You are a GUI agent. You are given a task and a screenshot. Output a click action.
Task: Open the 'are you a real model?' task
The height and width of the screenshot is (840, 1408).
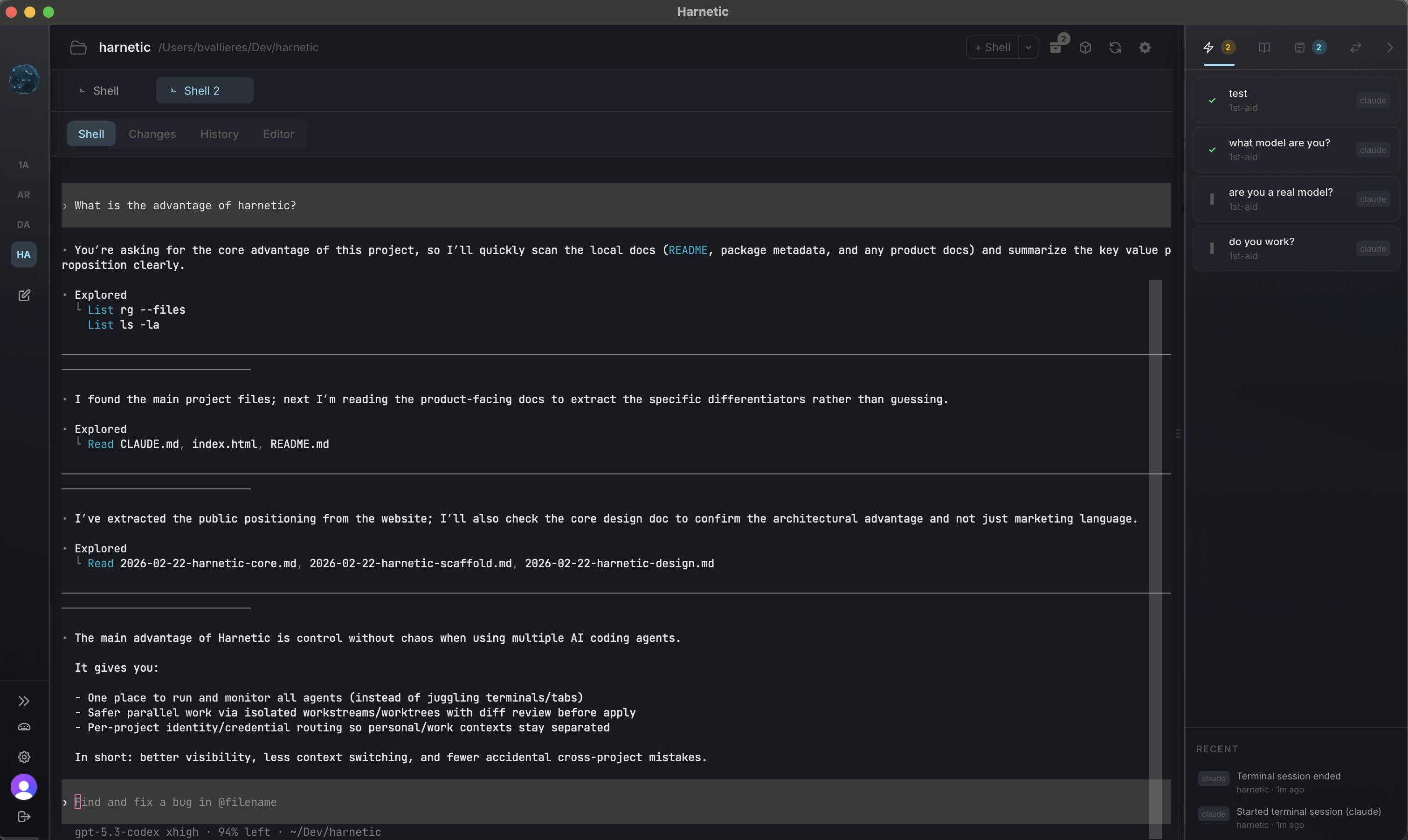[x=1296, y=198]
